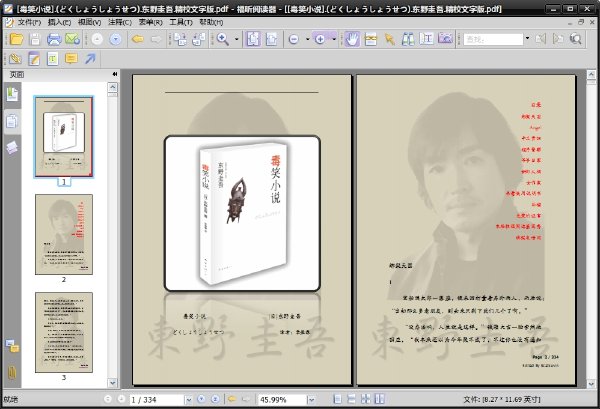Select the blue arrow drawing tool
Screen dimensions: 600x409
coord(90,59)
